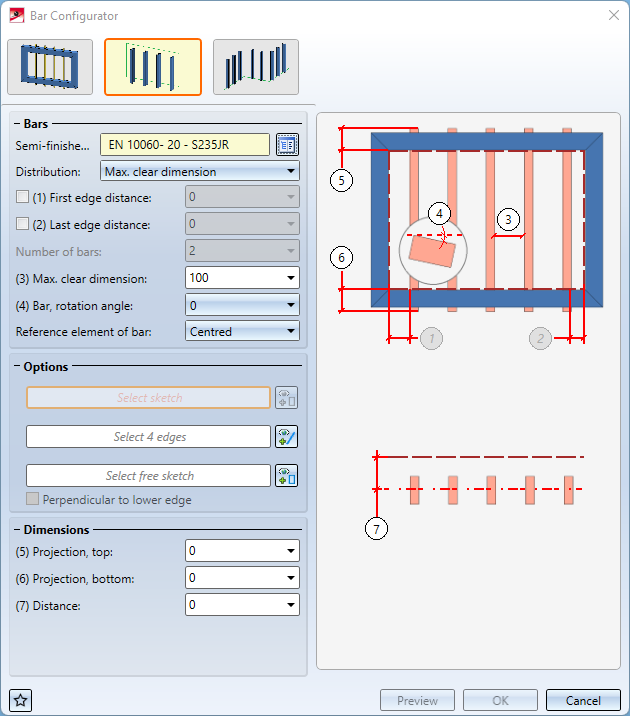Expand (7) Distance dropdown
Viewport: 630px width, 716px height.
pyautogui.click(x=290, y=605)
